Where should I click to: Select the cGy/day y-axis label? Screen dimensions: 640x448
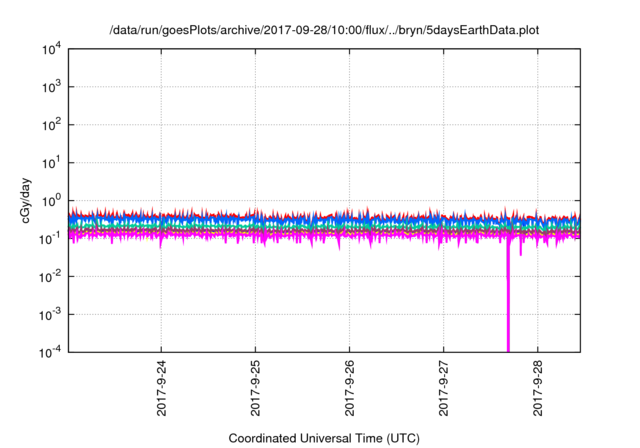(x=25, y=200)
